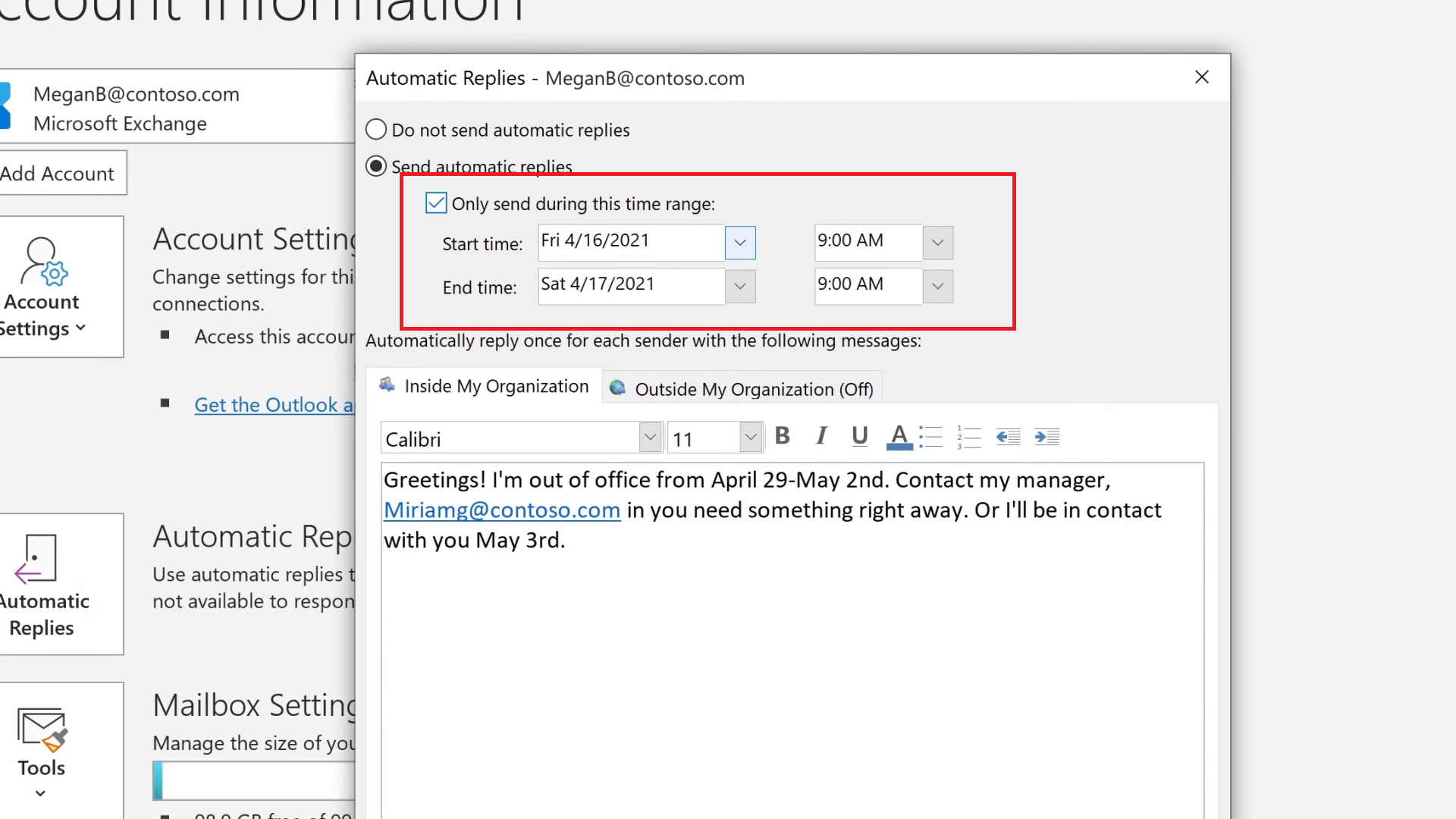Expand the Start time date dropdown
This screenshot has height=819, width=1456.
(x=740, y=241)
